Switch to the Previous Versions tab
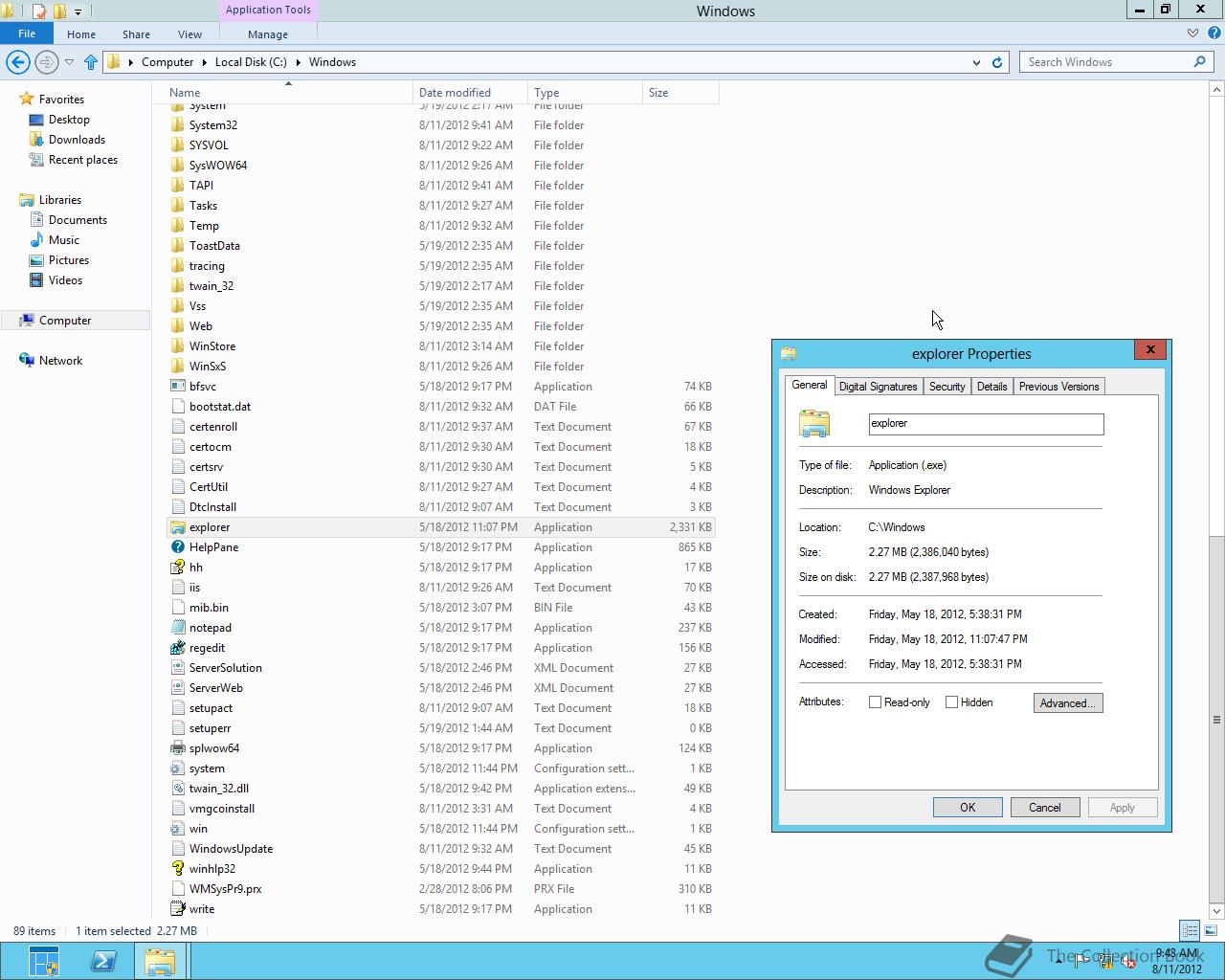This screenshot has height=980, width=1225. click(1058, 387)
